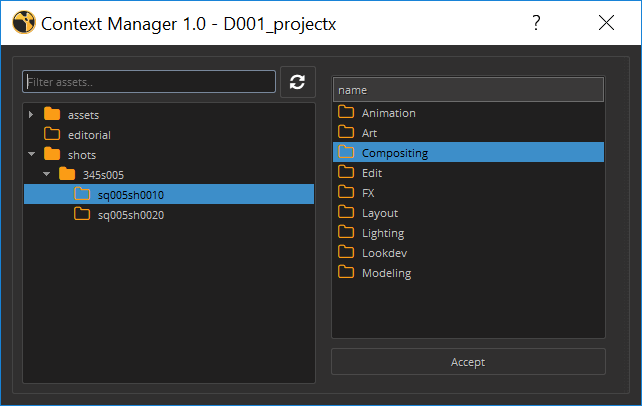
Task: Collapse the 345s005 sequence arrow
Action: coord(46,174)
